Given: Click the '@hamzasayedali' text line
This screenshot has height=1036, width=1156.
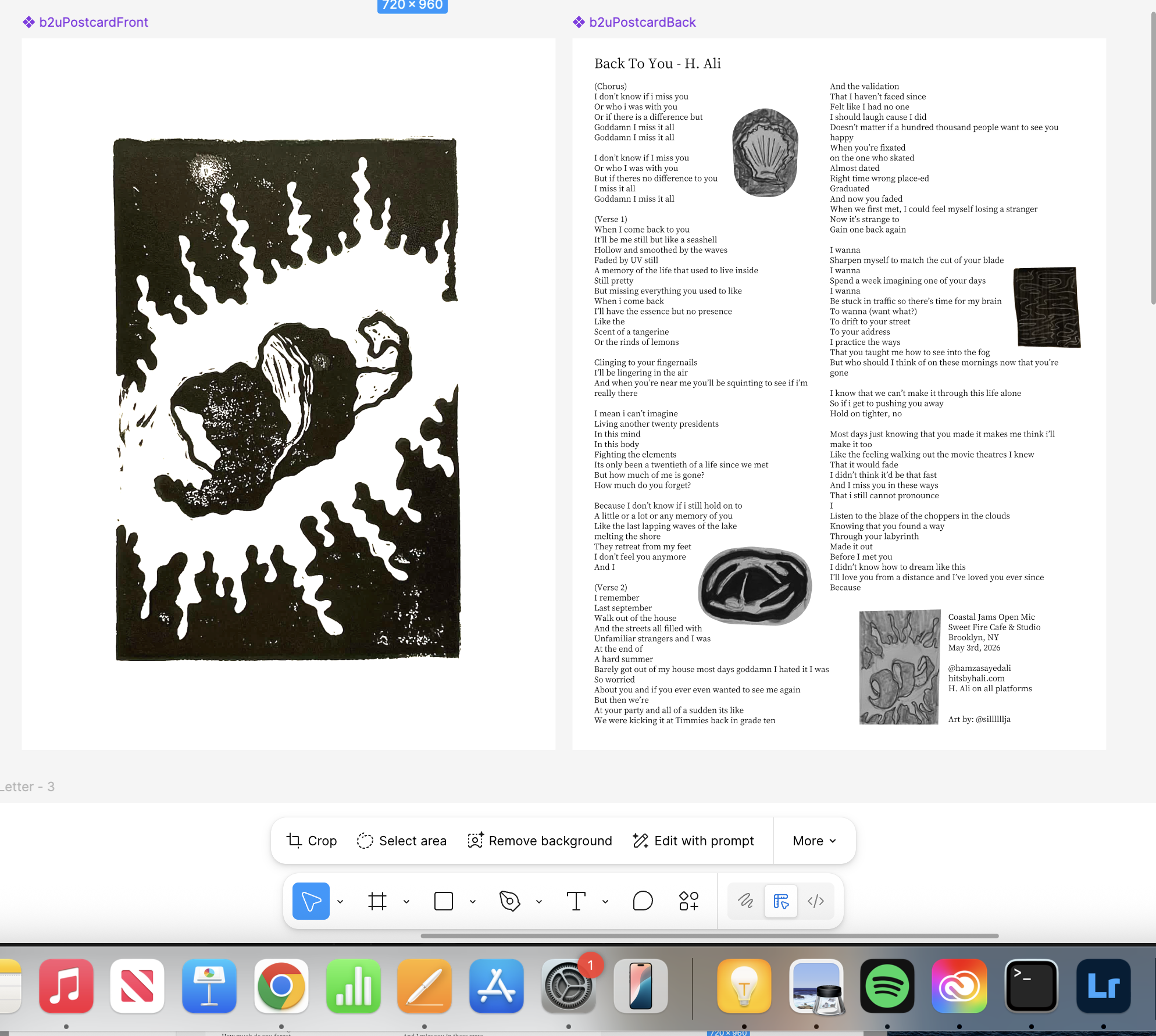Looking at the screenshot, I should point(979,668).
